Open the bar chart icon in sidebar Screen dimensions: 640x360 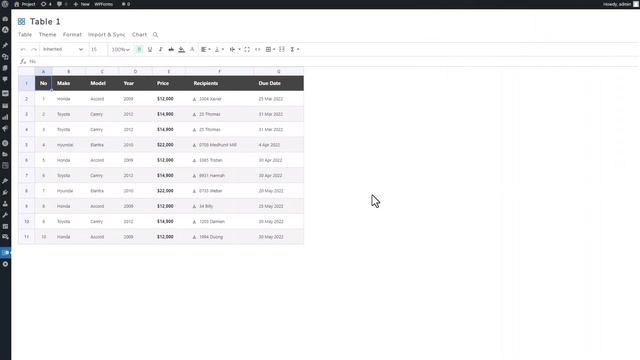point(5,117)
